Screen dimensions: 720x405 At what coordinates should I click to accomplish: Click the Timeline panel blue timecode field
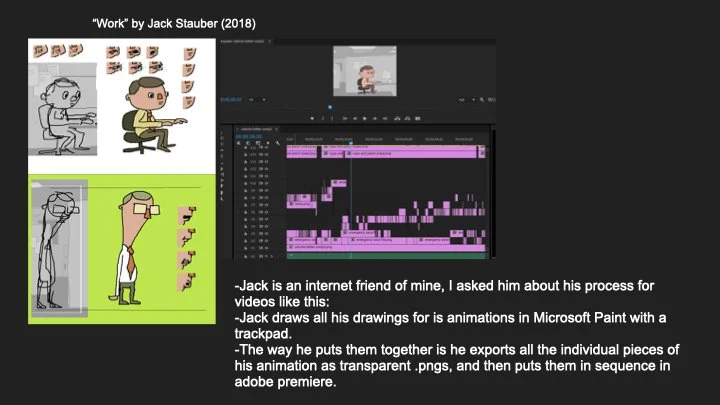249,136
